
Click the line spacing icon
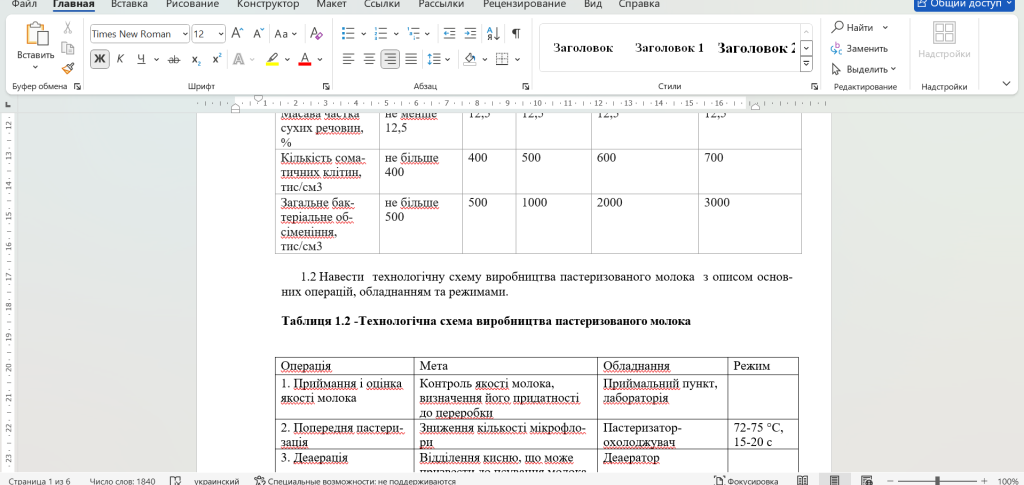[434, 59]
